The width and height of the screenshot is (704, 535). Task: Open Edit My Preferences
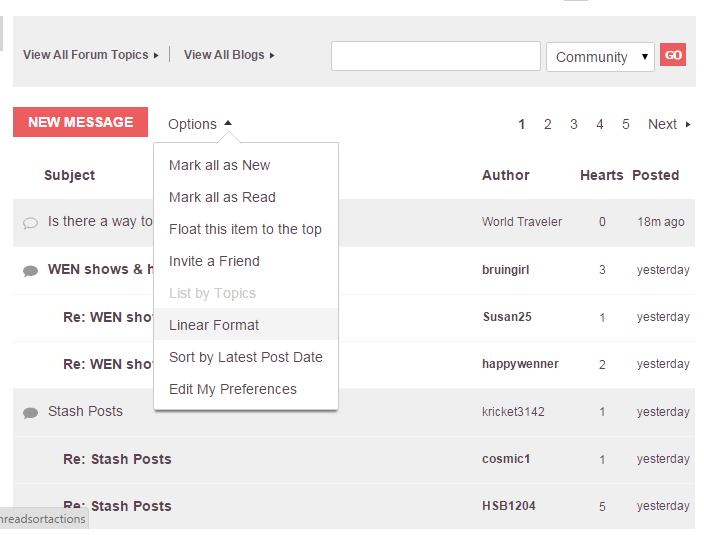click(x=233, y=389)
